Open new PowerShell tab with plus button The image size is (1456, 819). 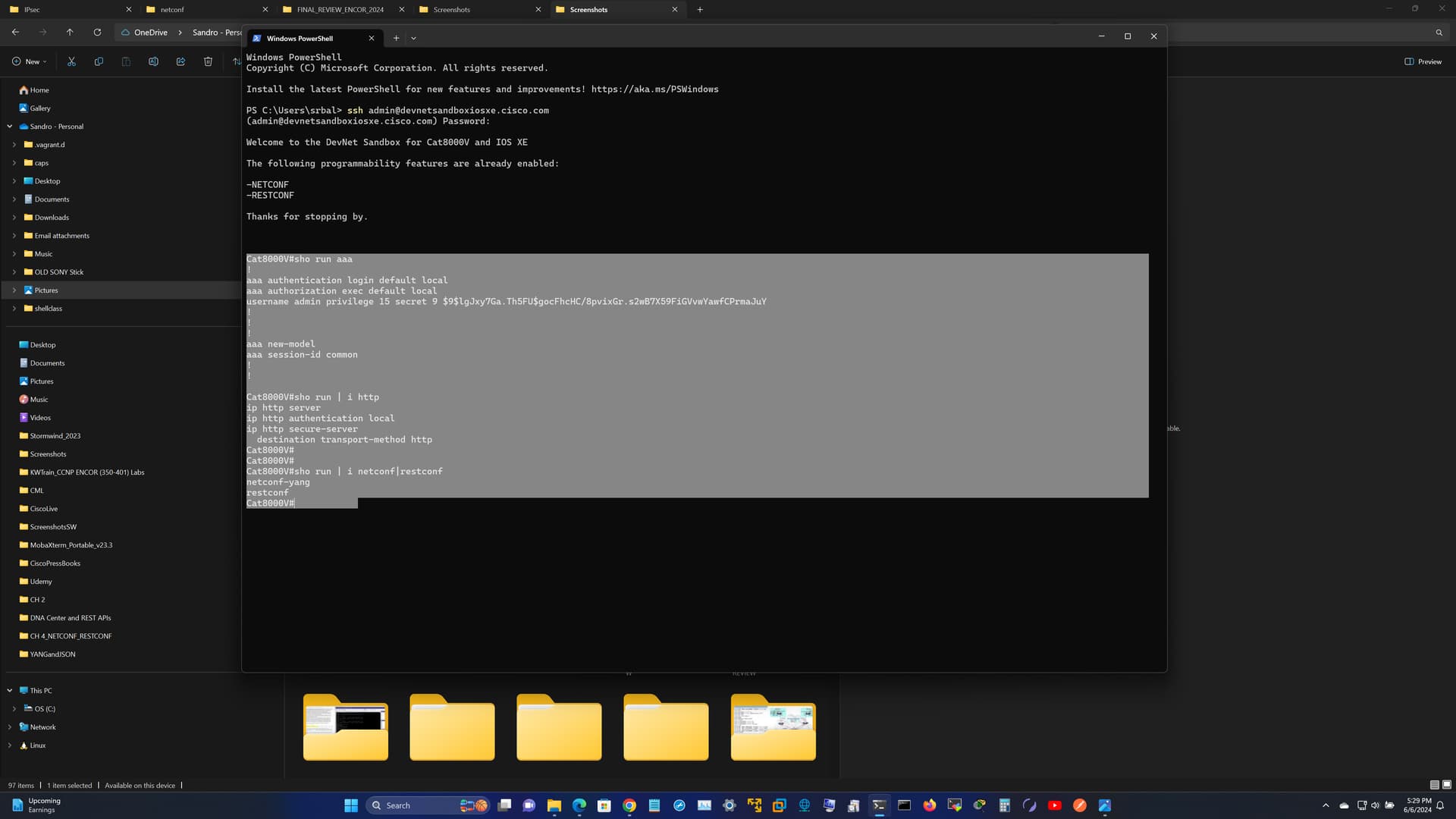pyautogui.click(x=396, y=38)
